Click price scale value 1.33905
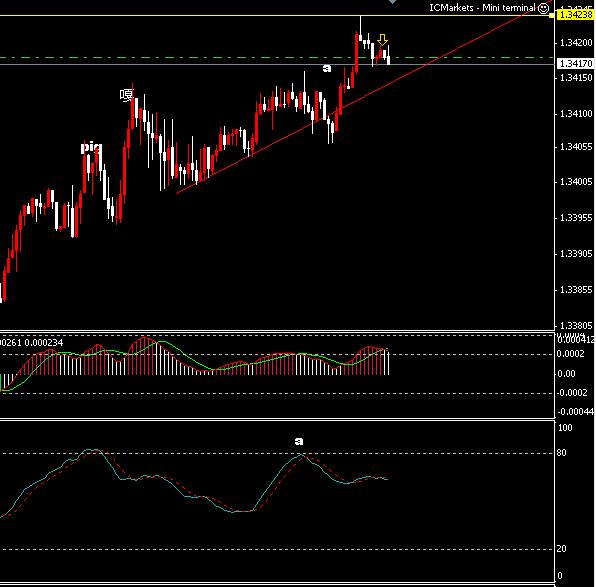Viewport: 596px width, 587px height. [x=576, y=254]
